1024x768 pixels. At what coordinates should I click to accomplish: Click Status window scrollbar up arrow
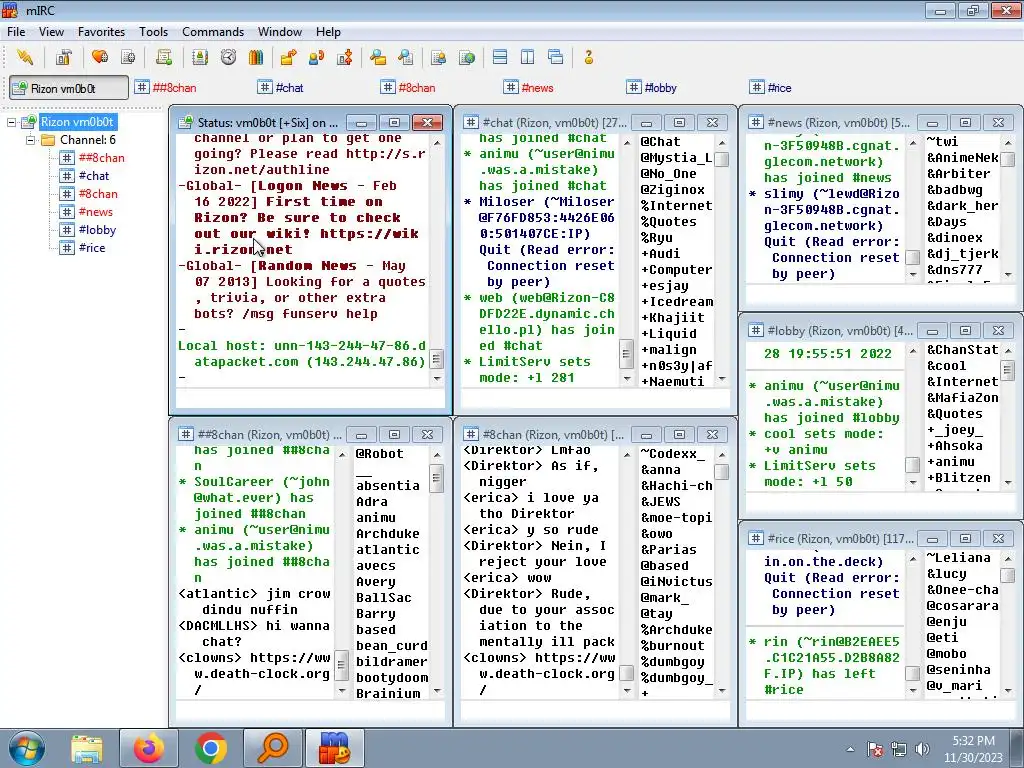(x=437, y=142)
